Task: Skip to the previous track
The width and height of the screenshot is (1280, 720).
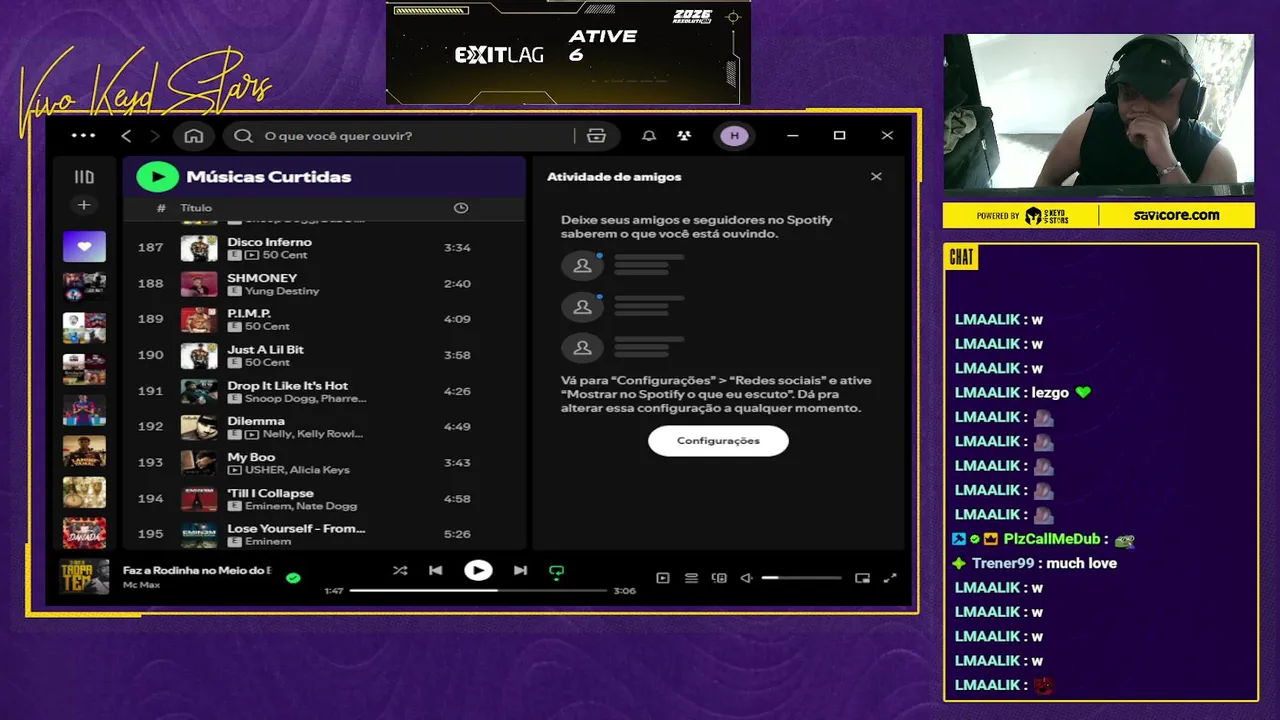Action: 435,571
